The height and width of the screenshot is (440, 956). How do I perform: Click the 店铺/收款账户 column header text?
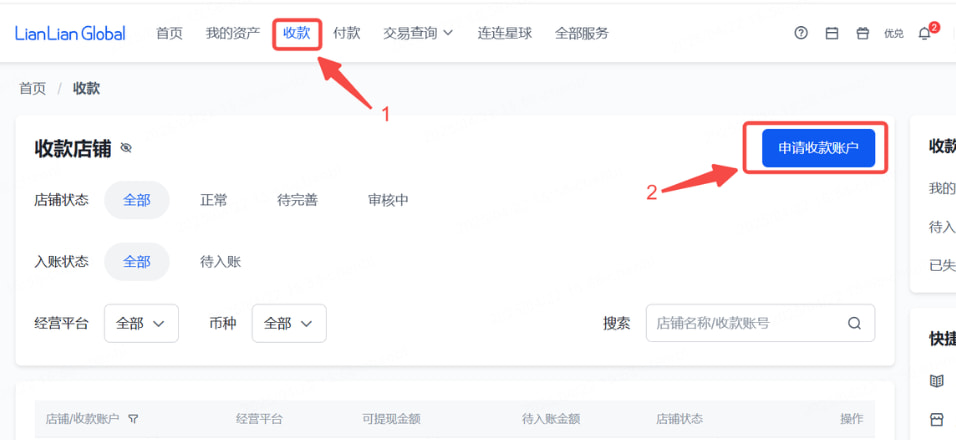coord(82,419)
